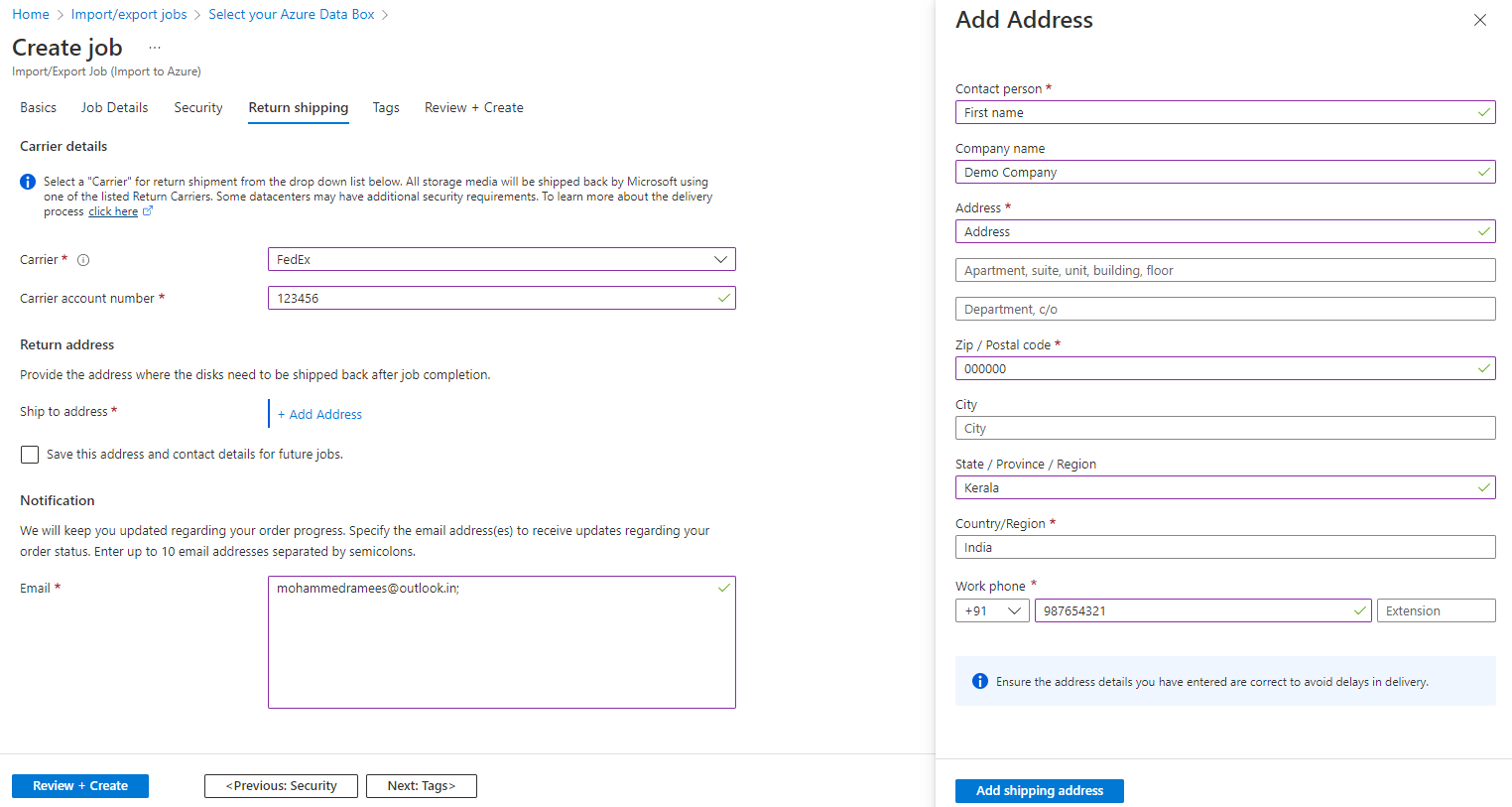
Task: Go to Home breadcrumb
Action: tap(31, 14)
